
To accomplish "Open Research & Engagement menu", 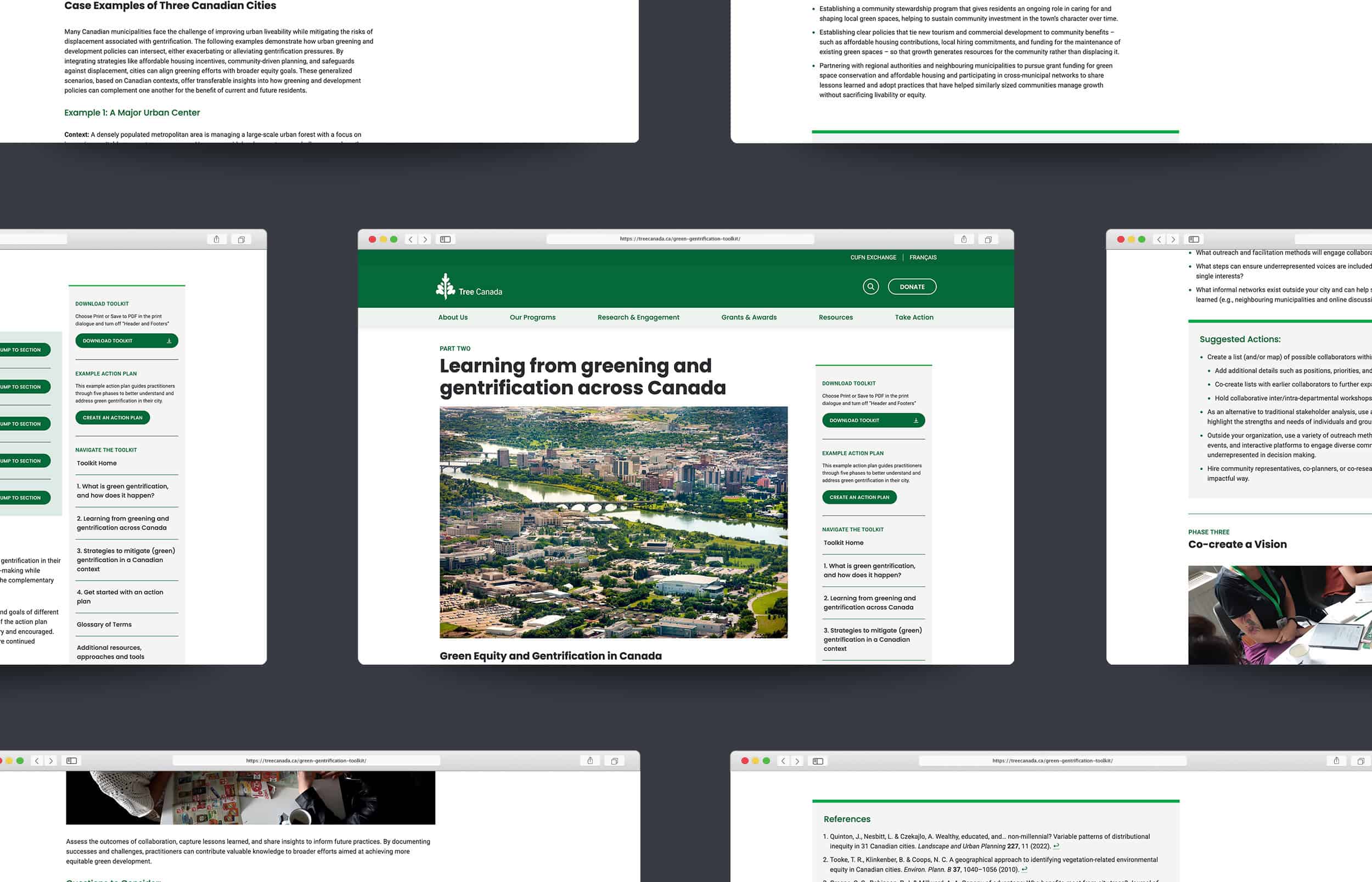I will coord(638,317).
